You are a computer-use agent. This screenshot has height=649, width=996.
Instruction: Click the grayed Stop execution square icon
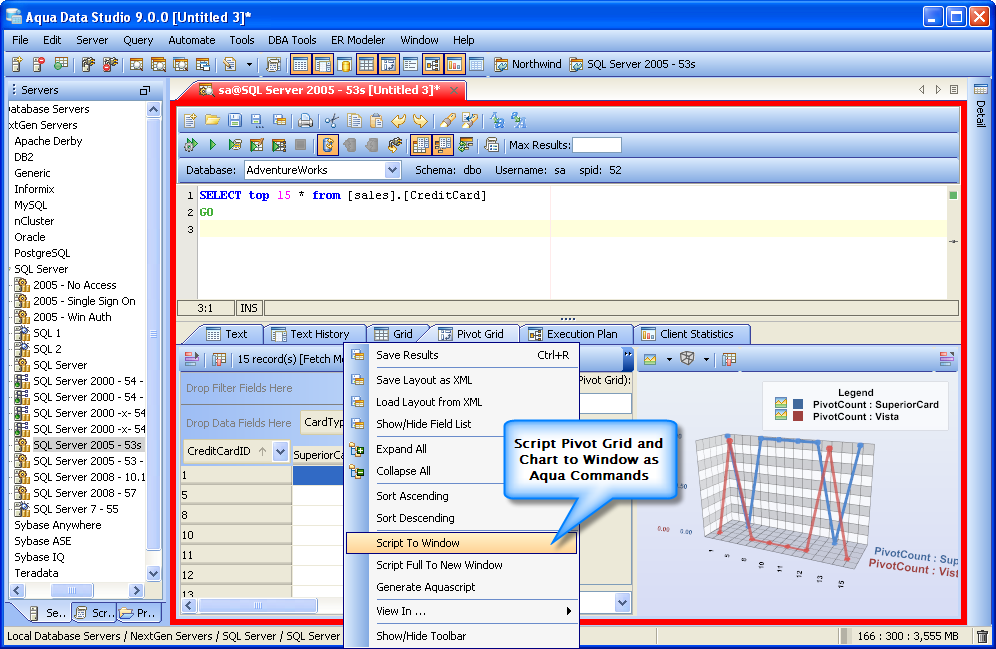[x=300, y=145]
